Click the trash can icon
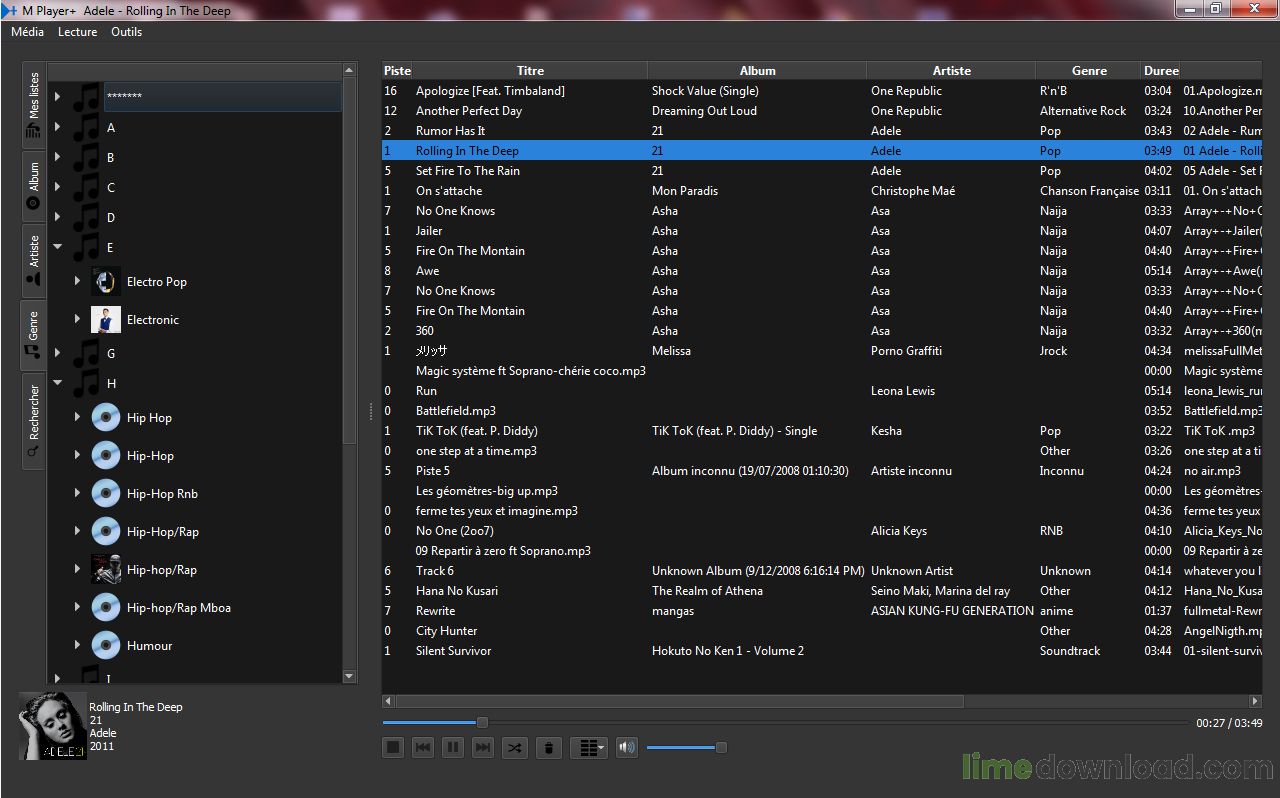Image resolution: width=1280 pixels, height=798 pixels. coord(548,747)
